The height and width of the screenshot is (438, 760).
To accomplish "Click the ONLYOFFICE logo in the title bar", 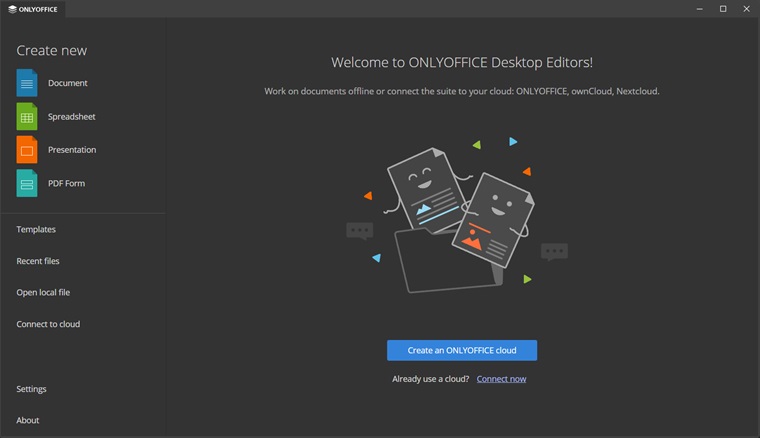I will coord(33,9).
